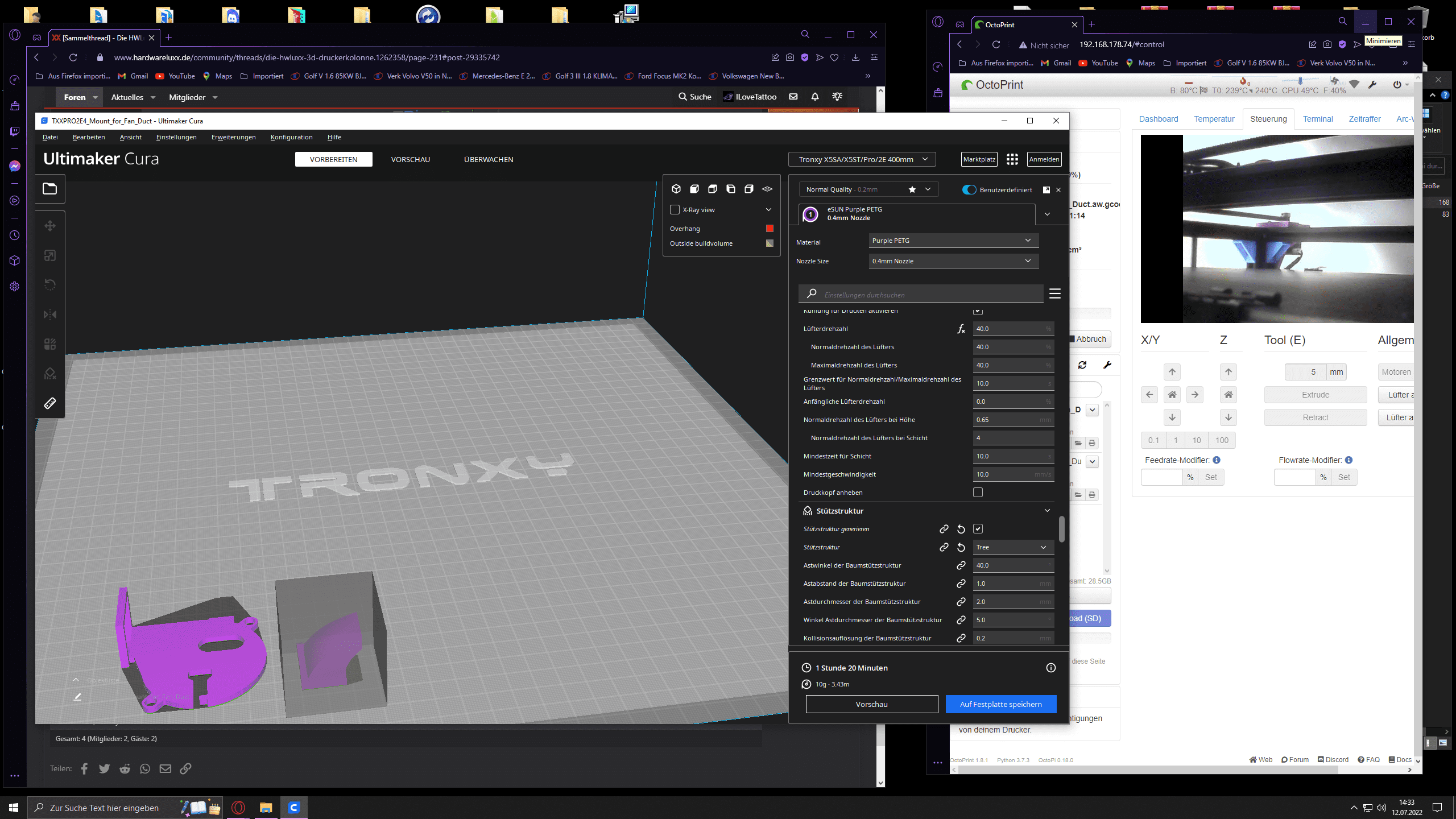Select the Move tool in Cura
This screenshot has height=819, width=1456.
pyautogui.click(x=50, y=226)
